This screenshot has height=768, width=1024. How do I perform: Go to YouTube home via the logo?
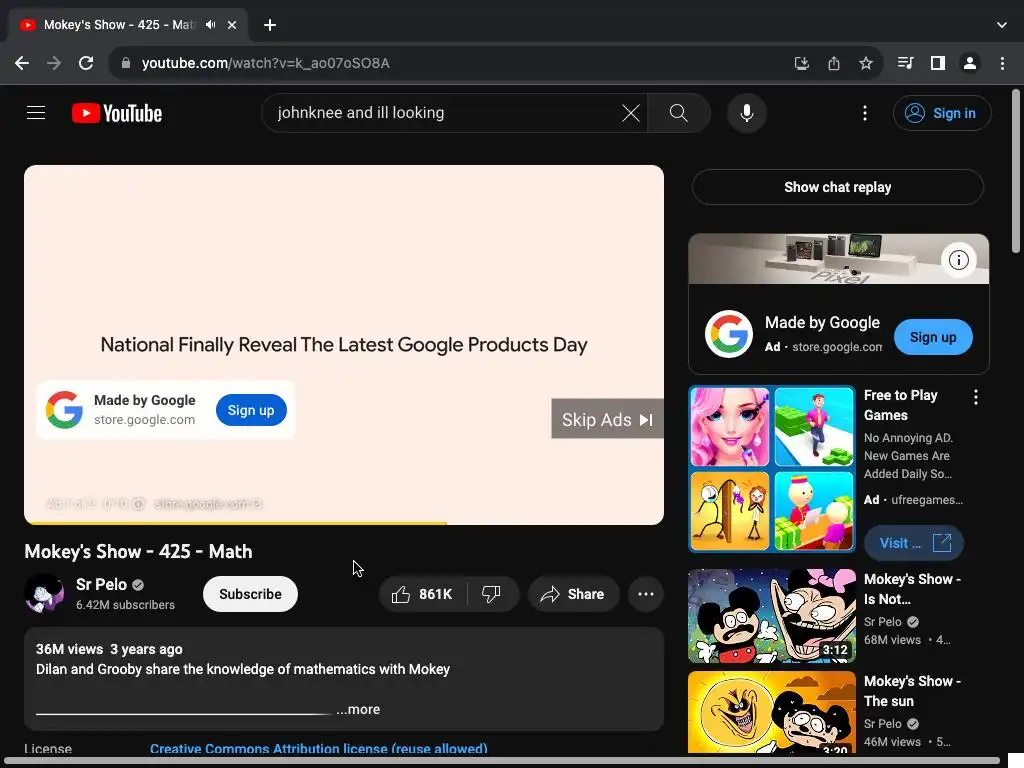pyautogui.click(x=117, y=113)
